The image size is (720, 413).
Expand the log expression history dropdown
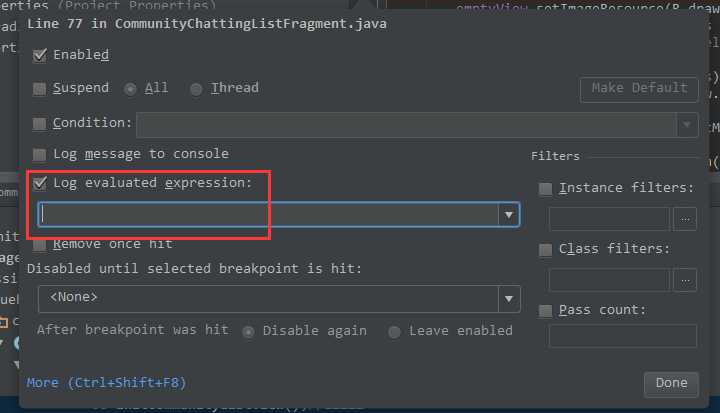click(509, 215)
